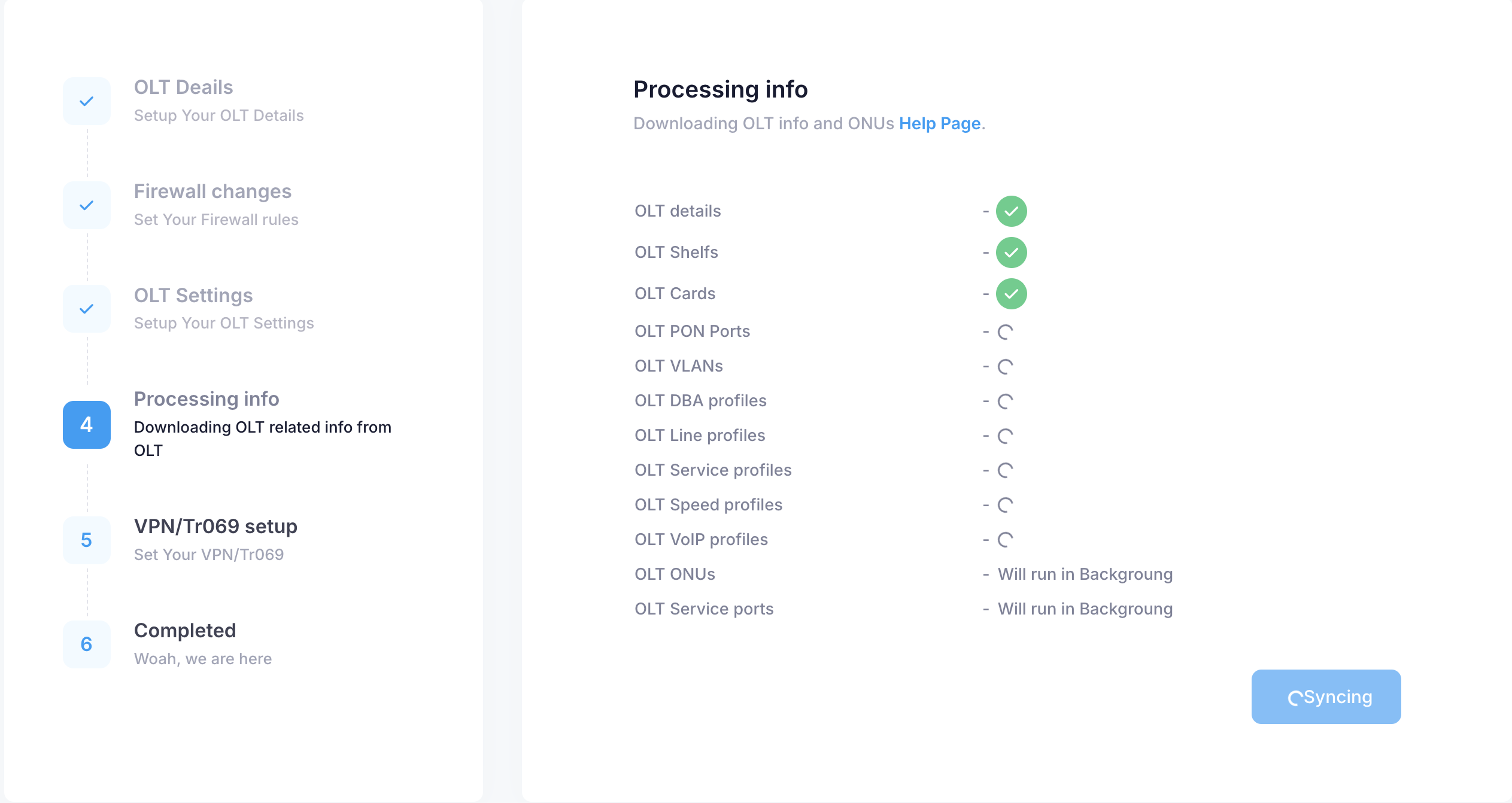1512x803 pixels.
Task: Click green check next to OLT Shelfs
Action: click(x=1011, y=253)
